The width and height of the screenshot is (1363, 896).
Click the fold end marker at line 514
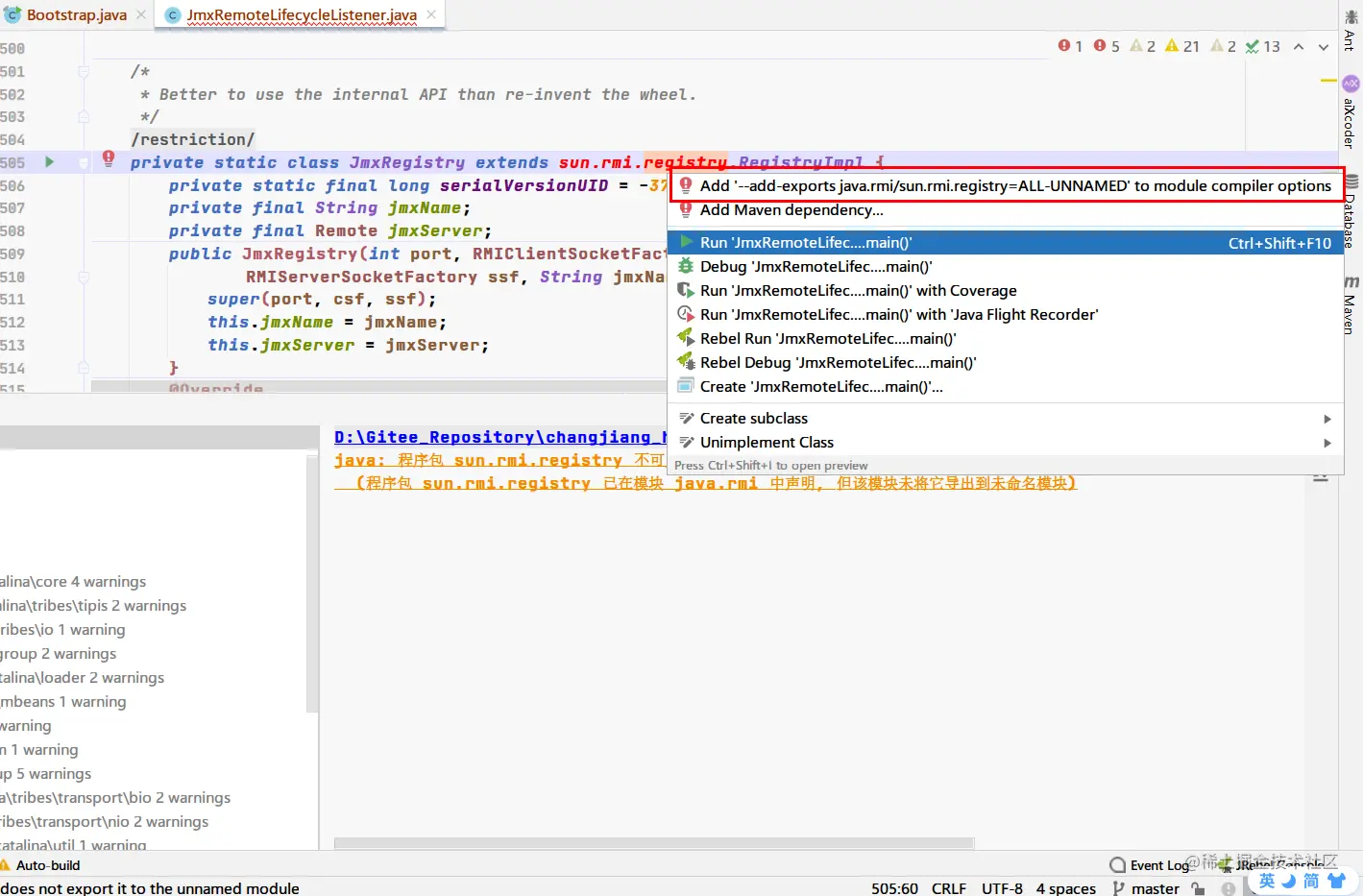coord(84,368)
